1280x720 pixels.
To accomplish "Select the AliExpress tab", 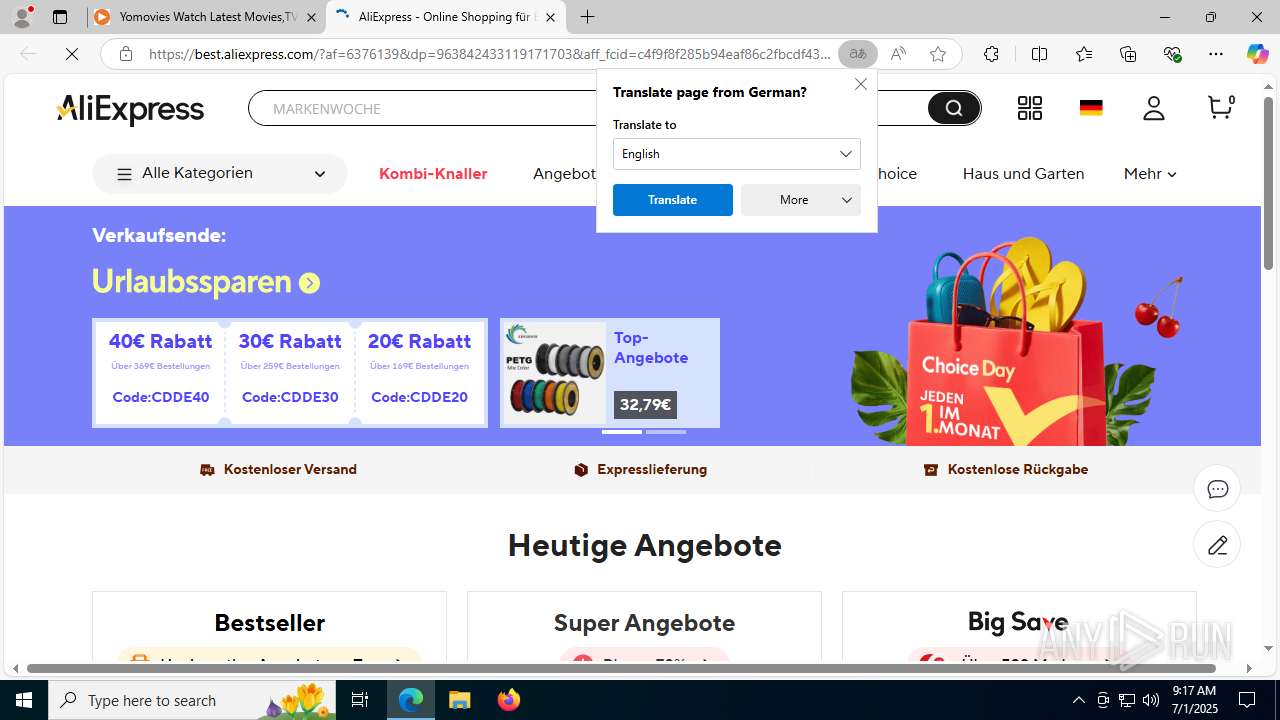I will [446, 17].
